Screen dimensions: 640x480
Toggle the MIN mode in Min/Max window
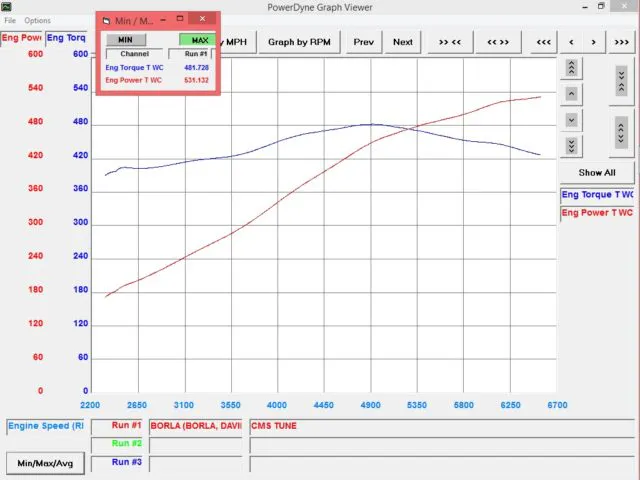click(x=126, y=40)
